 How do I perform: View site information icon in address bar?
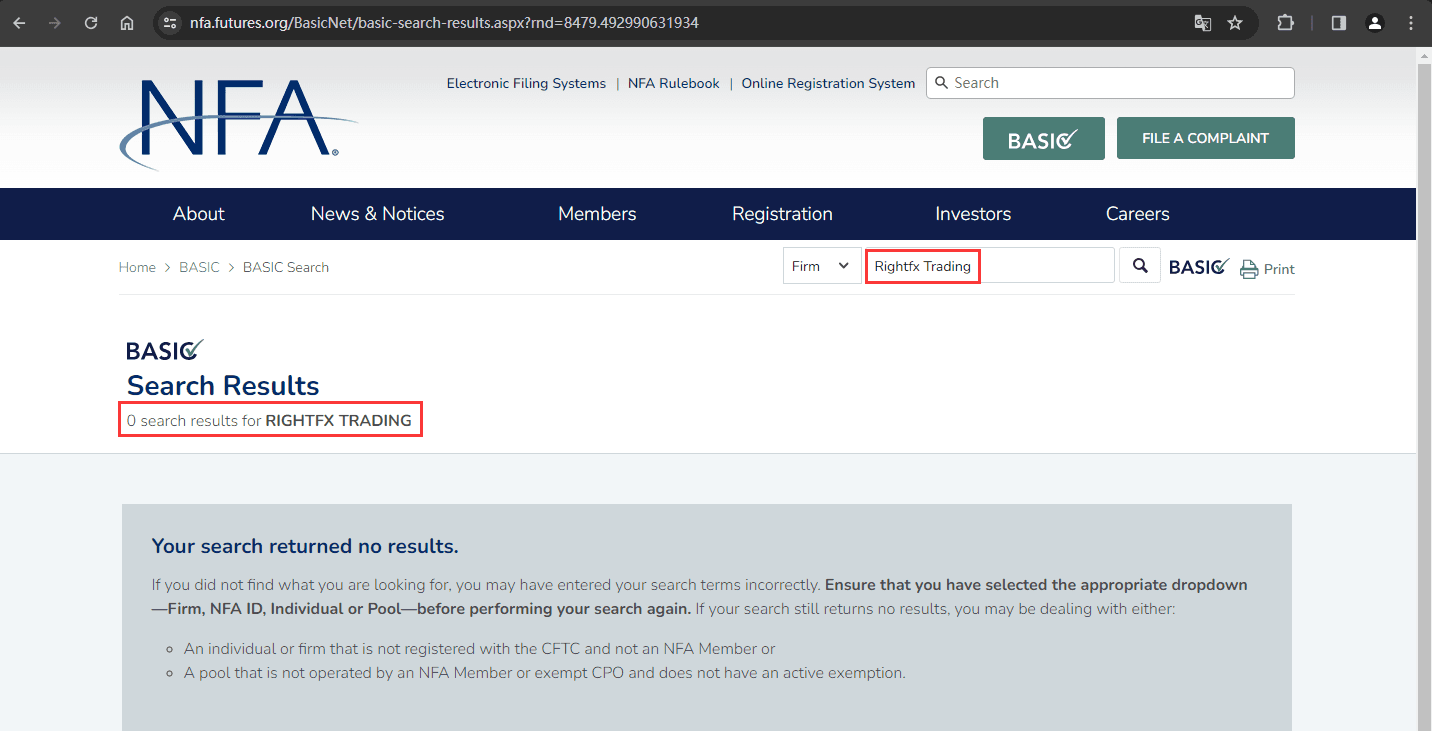170,23
